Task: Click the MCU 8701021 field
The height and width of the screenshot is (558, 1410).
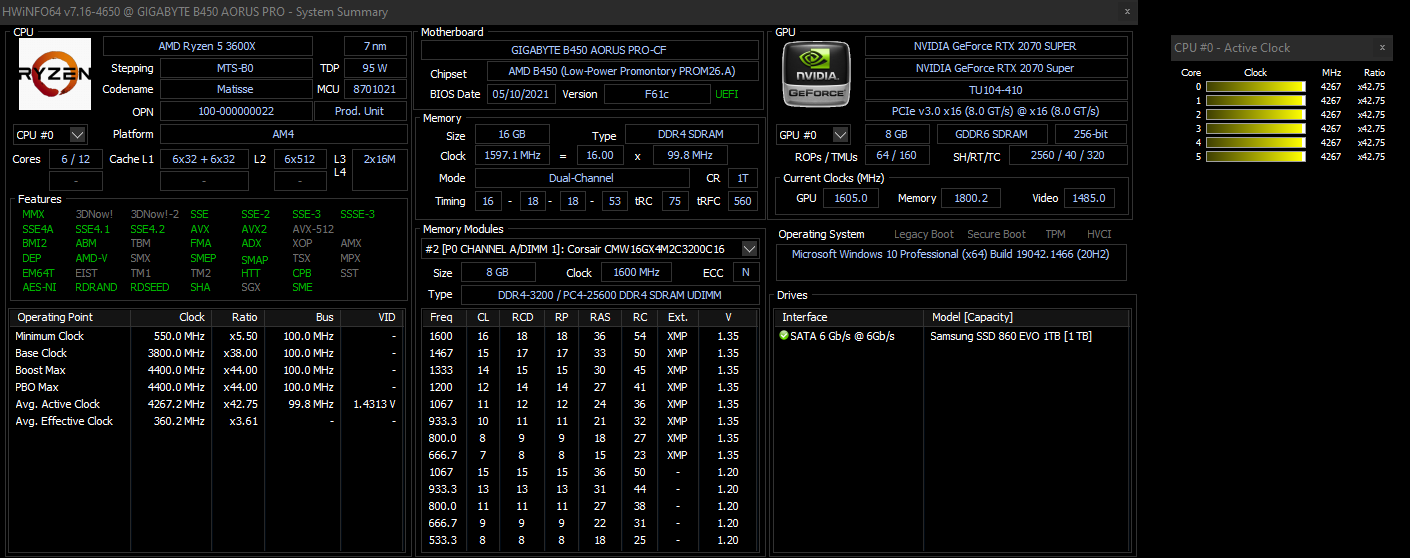Action: (376, 89)
